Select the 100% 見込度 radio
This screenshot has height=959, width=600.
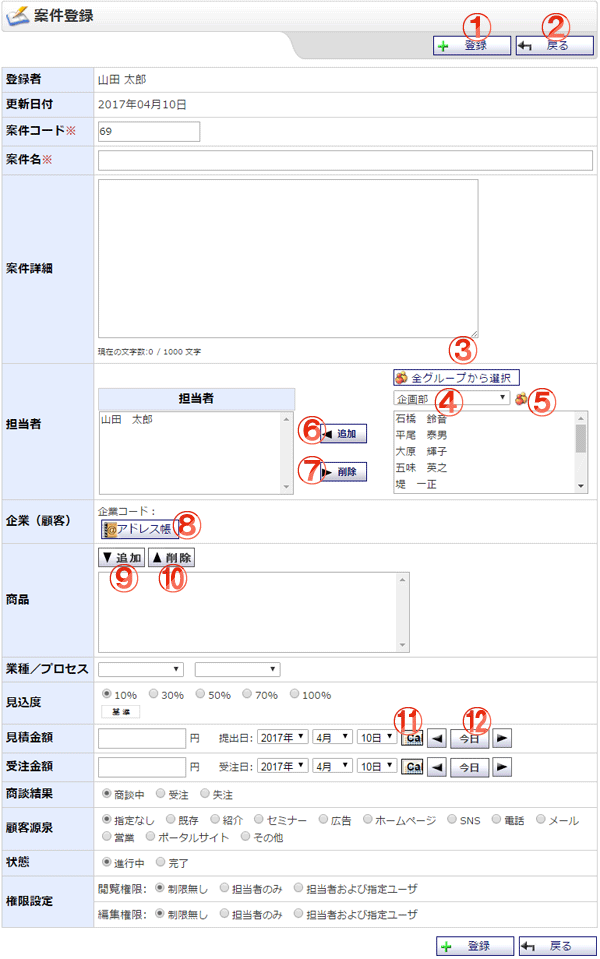(x=295, y=694)
